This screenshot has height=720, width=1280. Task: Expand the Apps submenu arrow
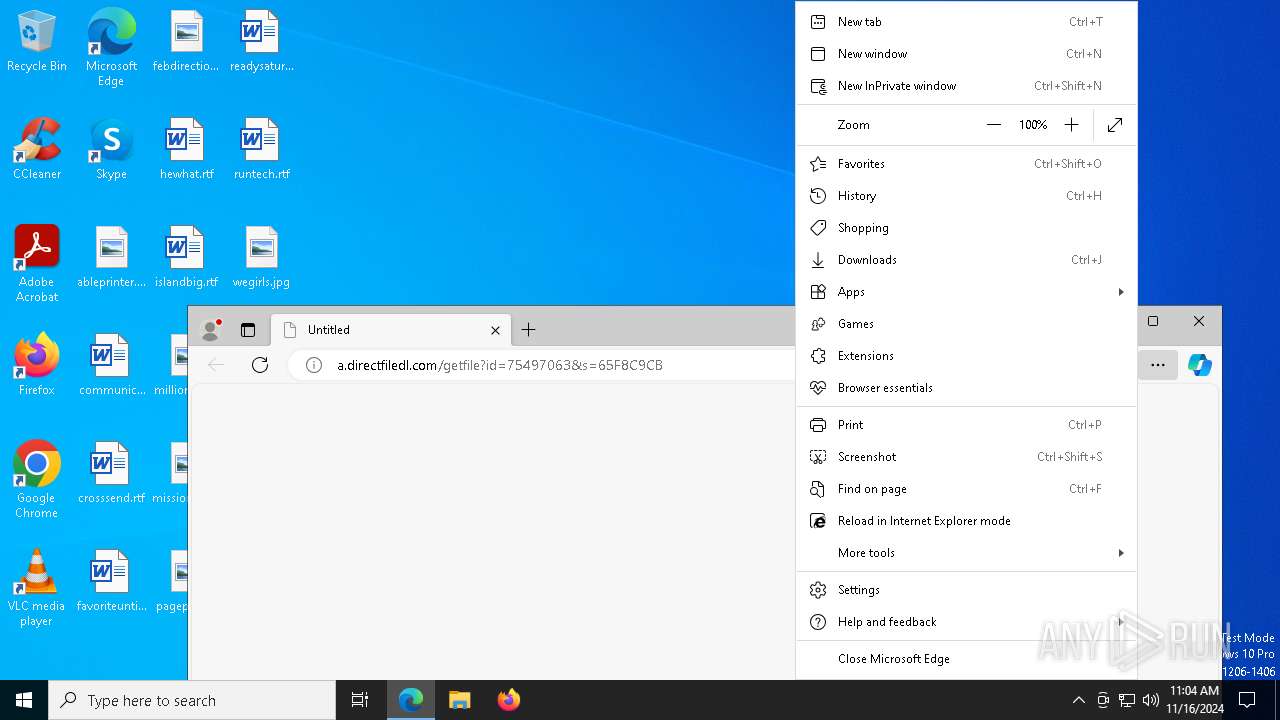pos(1121,291)
